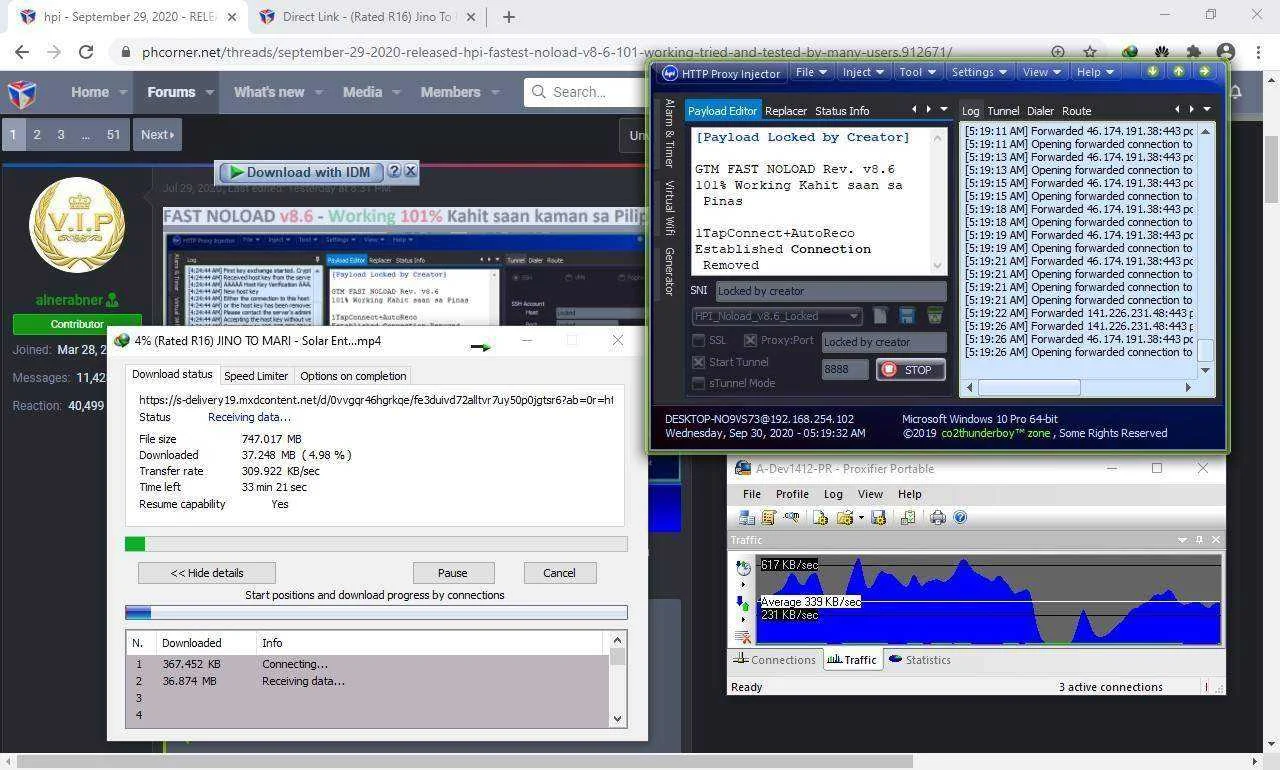
Task: Click the Proxifier printer toolbar icon
Action: point(938,517)
